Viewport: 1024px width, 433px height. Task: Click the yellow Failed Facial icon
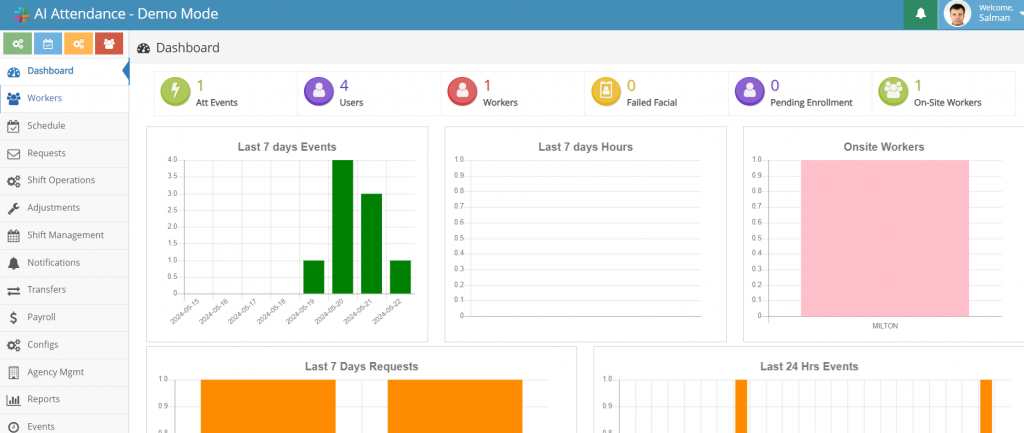tap(605, 93)
